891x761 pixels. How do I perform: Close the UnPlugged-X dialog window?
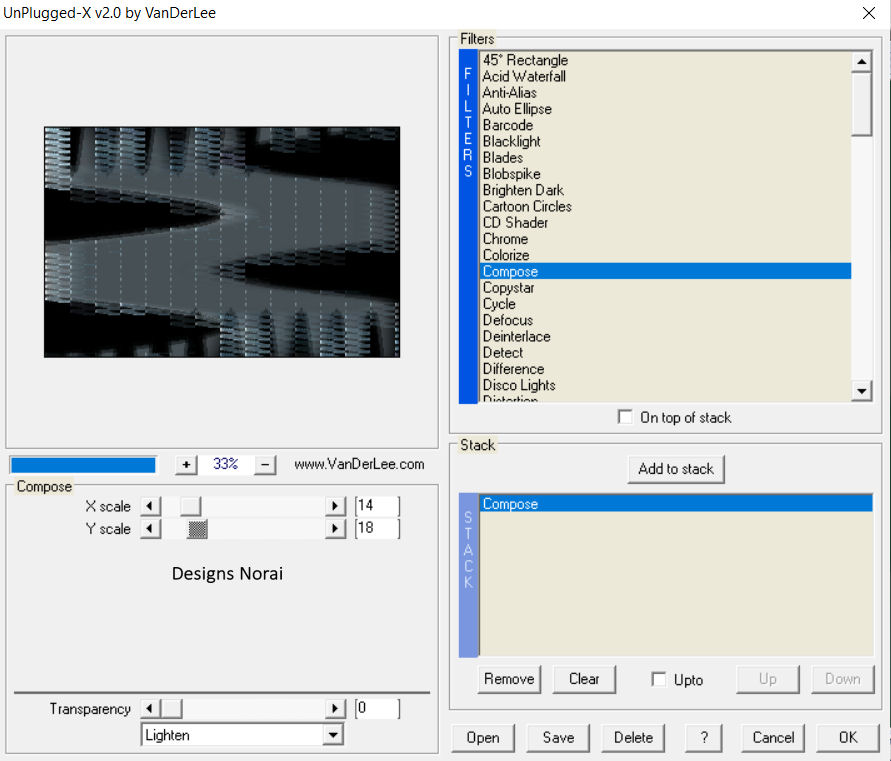tap(868, 13)
